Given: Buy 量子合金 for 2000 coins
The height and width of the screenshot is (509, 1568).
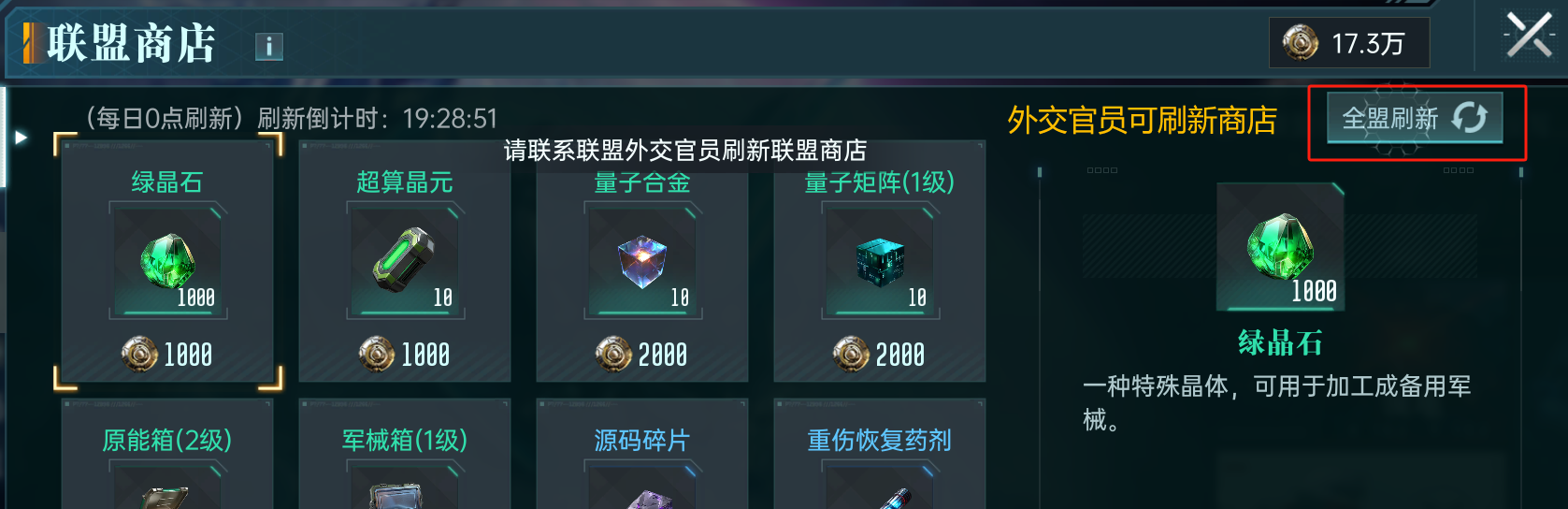Looking at the screenshot, I should click(x=642, y=355).
